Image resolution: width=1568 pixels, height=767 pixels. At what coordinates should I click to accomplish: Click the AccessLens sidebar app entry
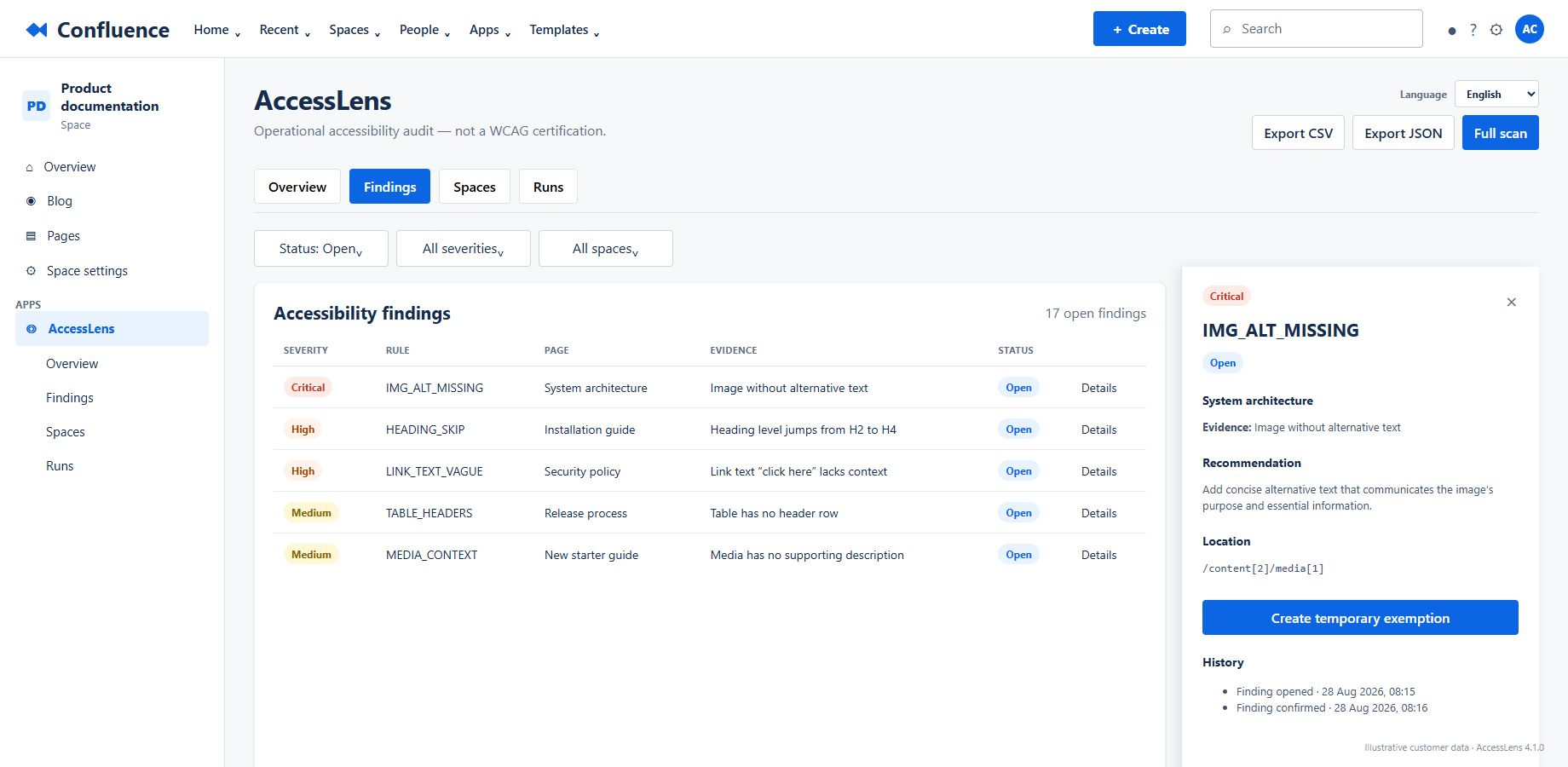coord(112,329)
